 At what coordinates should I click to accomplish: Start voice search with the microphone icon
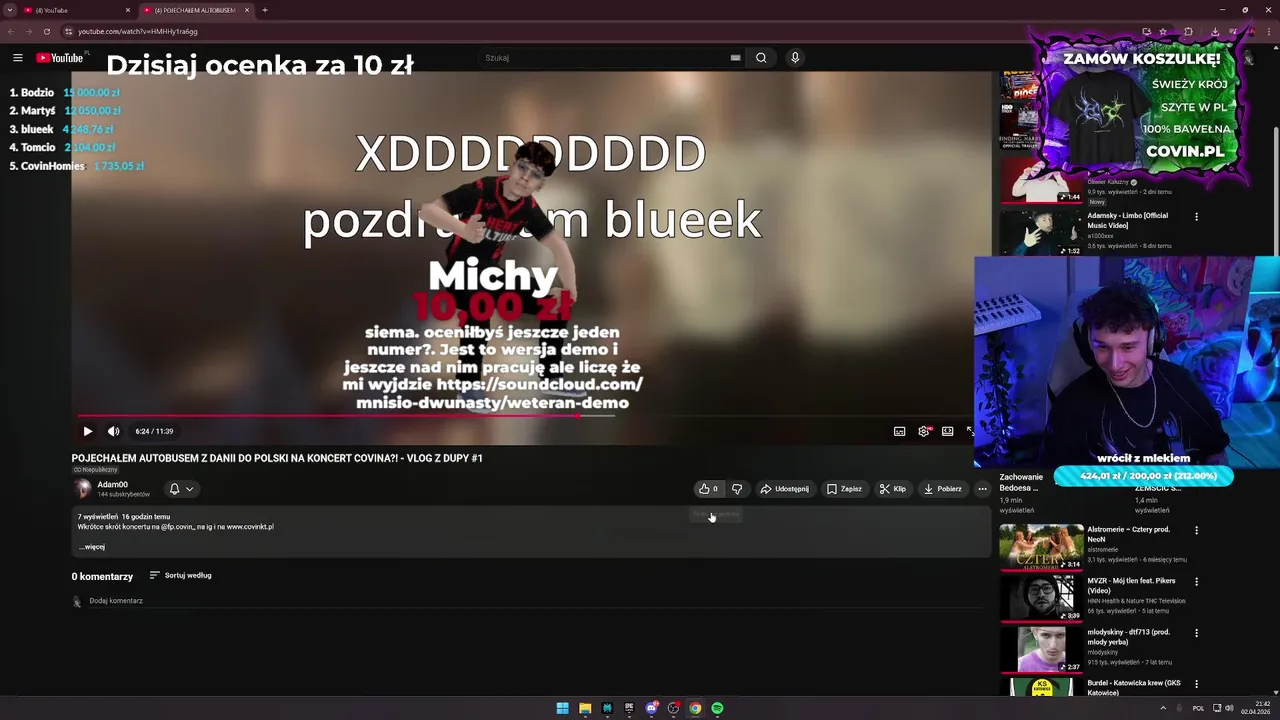click(795, 58)
